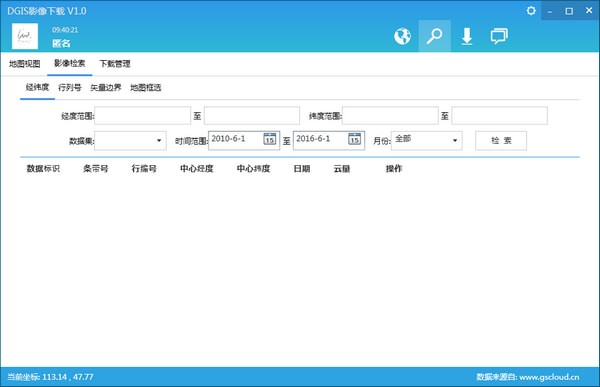600x387 pixels.
Task: Click the latitude range start field
Action: click(390, 116)
